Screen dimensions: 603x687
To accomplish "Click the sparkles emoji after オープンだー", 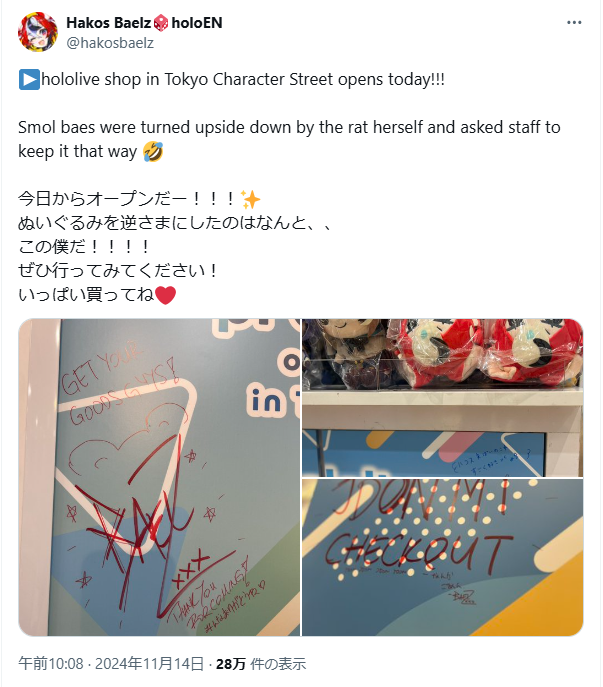I will [251, 200].
